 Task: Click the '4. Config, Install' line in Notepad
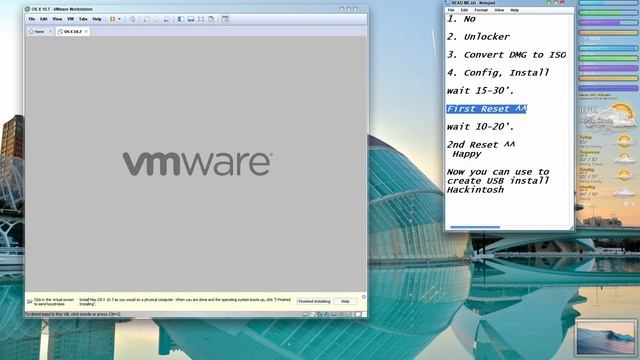coord(498,73)
